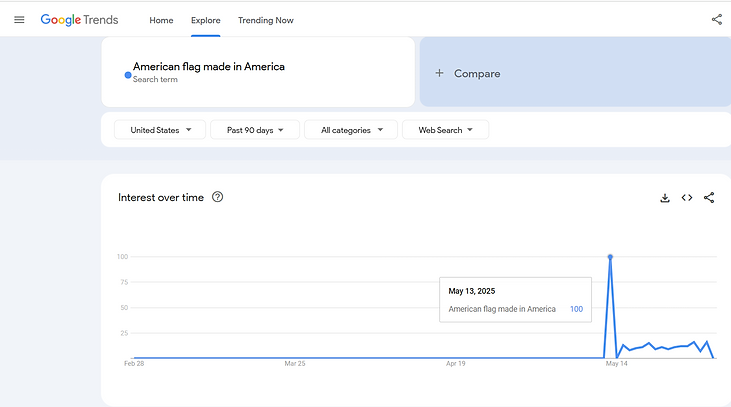This screenshot has height=407, width=731.
Task: Click the May 13 peak point on chart
Action: coord(610,257)
